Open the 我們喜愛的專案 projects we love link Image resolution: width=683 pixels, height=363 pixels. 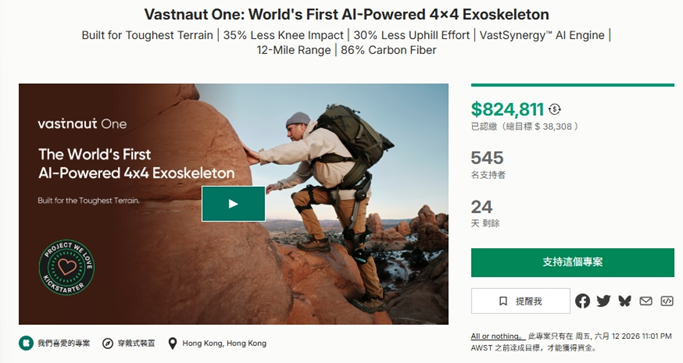pyautogui.click(x=64, y=343)
